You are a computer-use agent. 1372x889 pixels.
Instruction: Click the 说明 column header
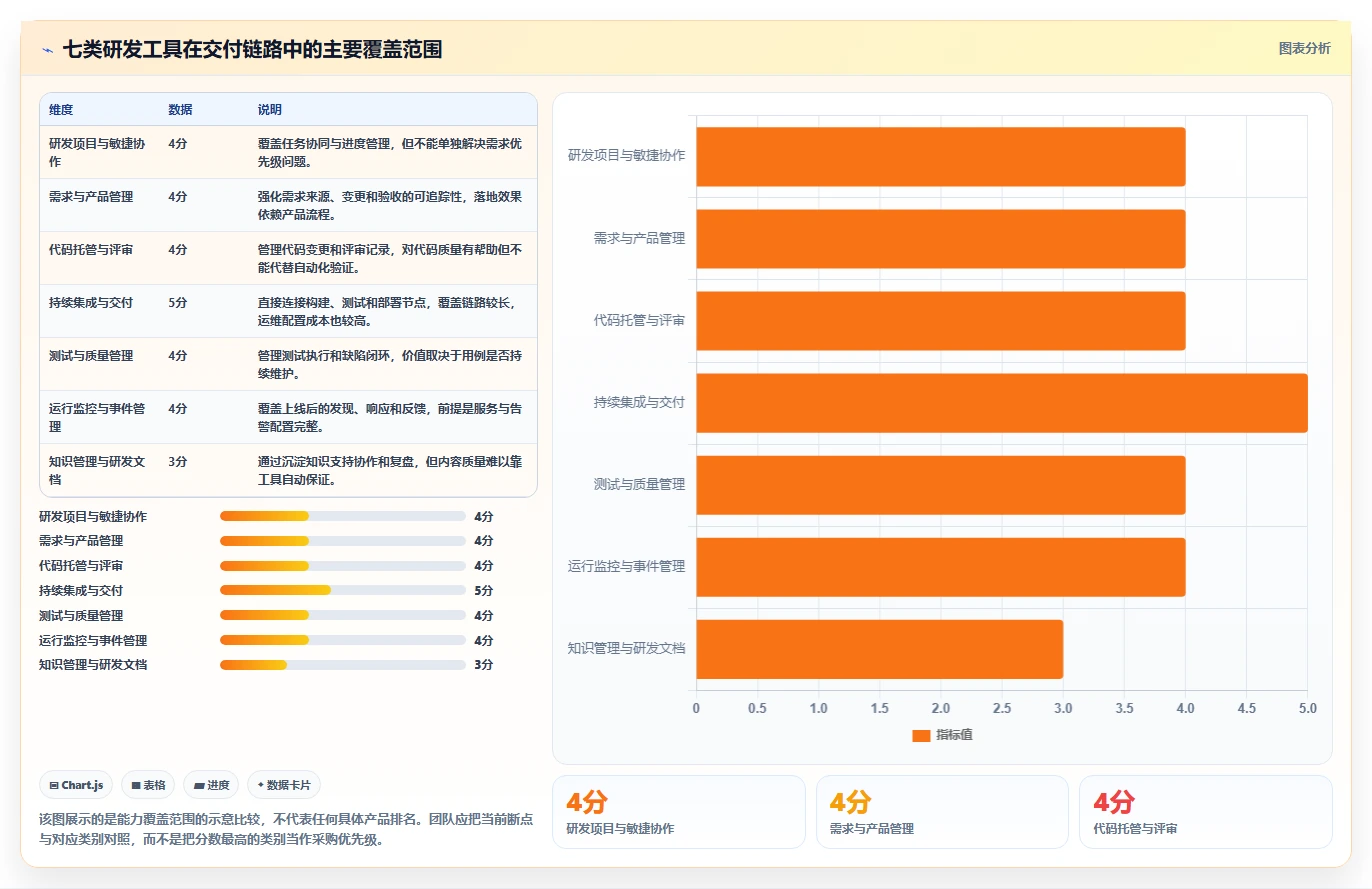pos(270,109)
